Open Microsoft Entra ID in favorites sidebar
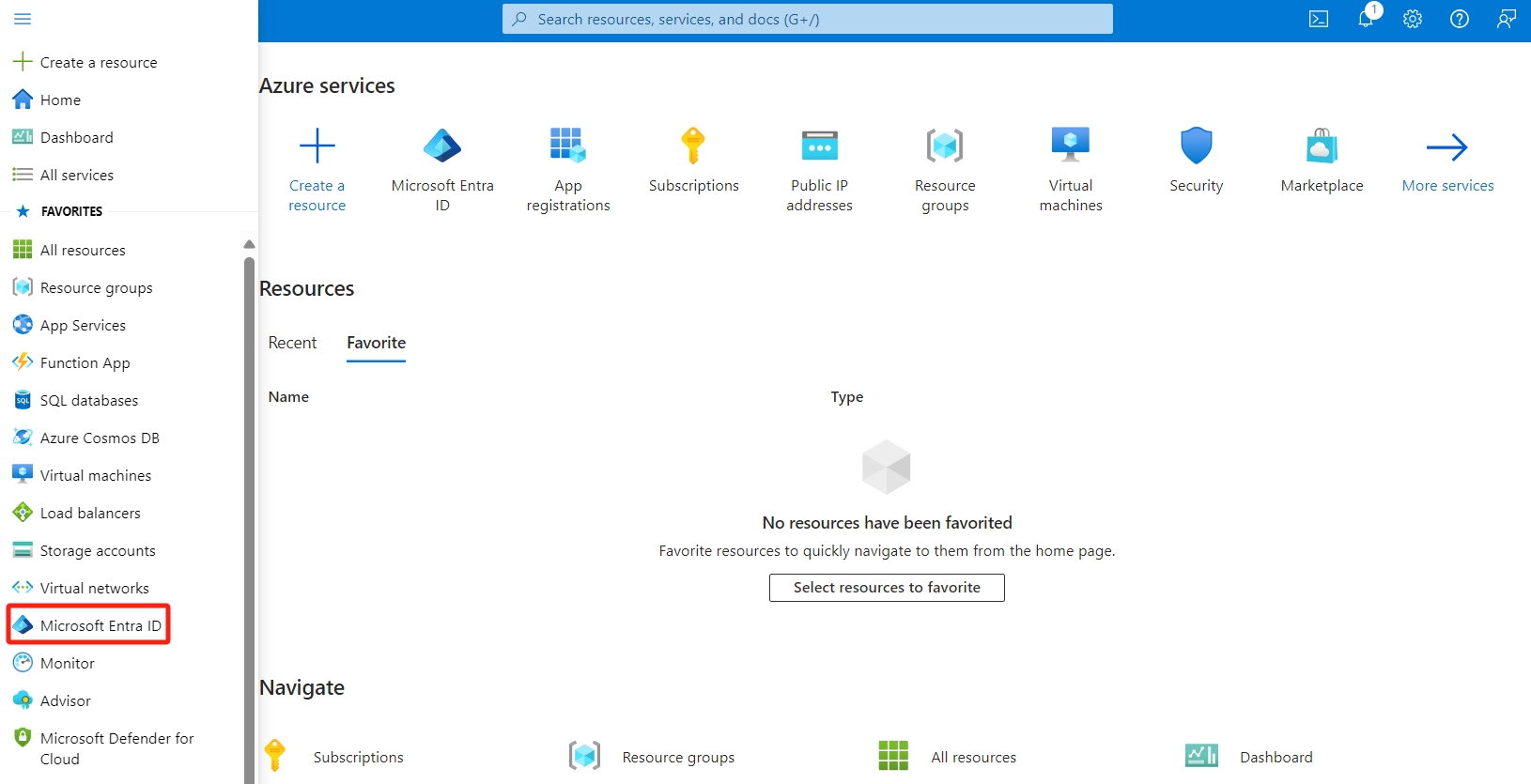Viewport: 1531px width, 784px height. coord(100,625)
